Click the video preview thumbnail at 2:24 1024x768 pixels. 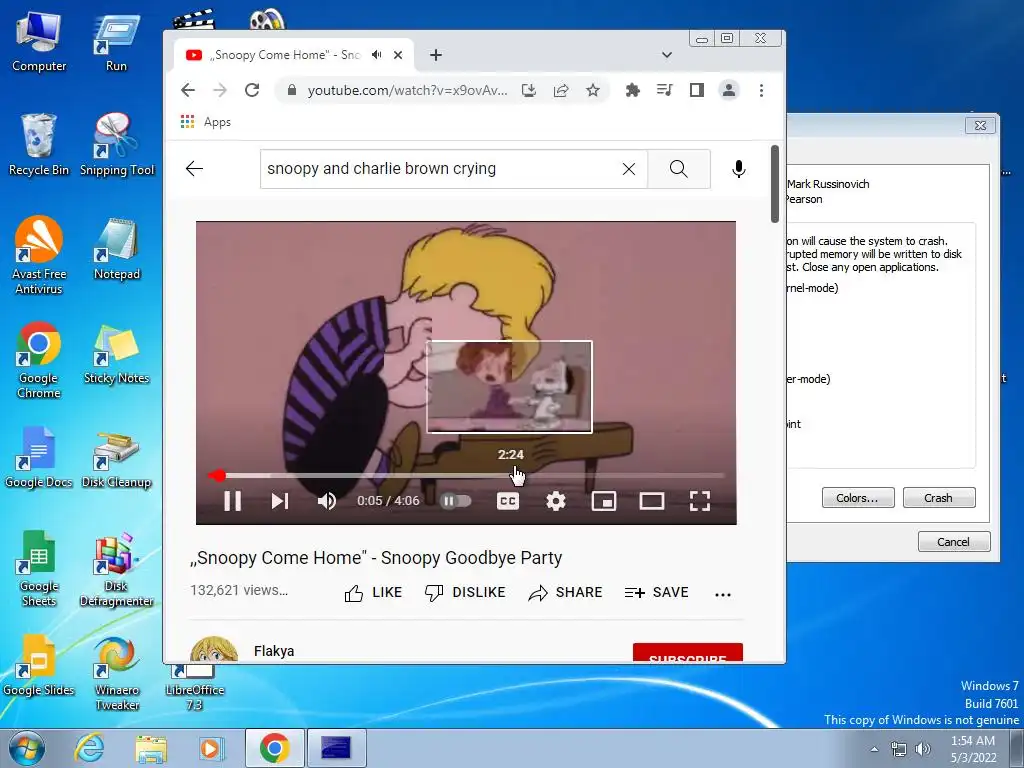509,387
